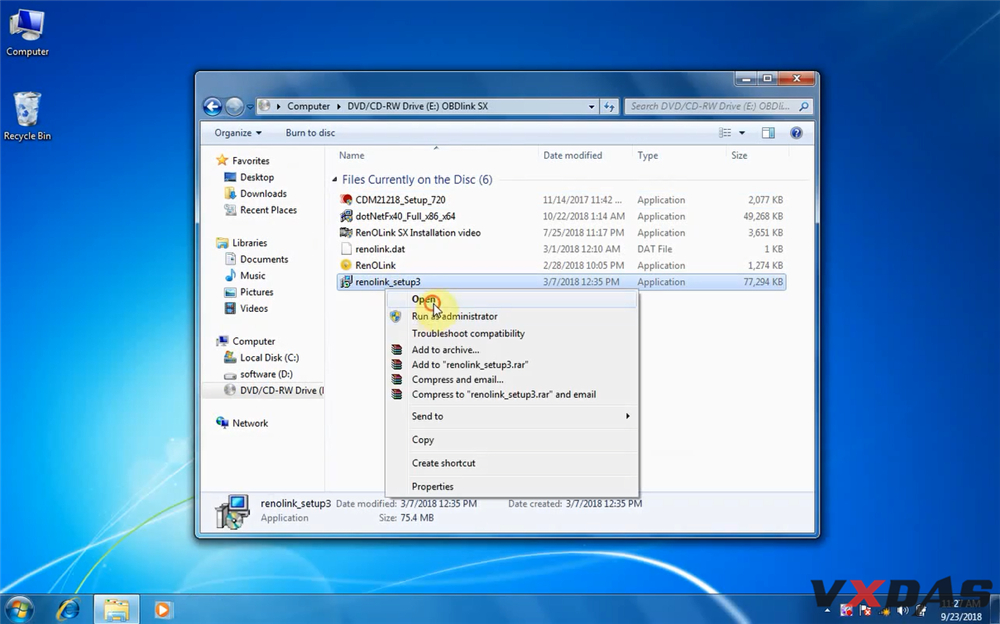Viewport: 1000px width, 624px height.
Task: Open Desktop in the navigation pane
Action: [257, 177]
